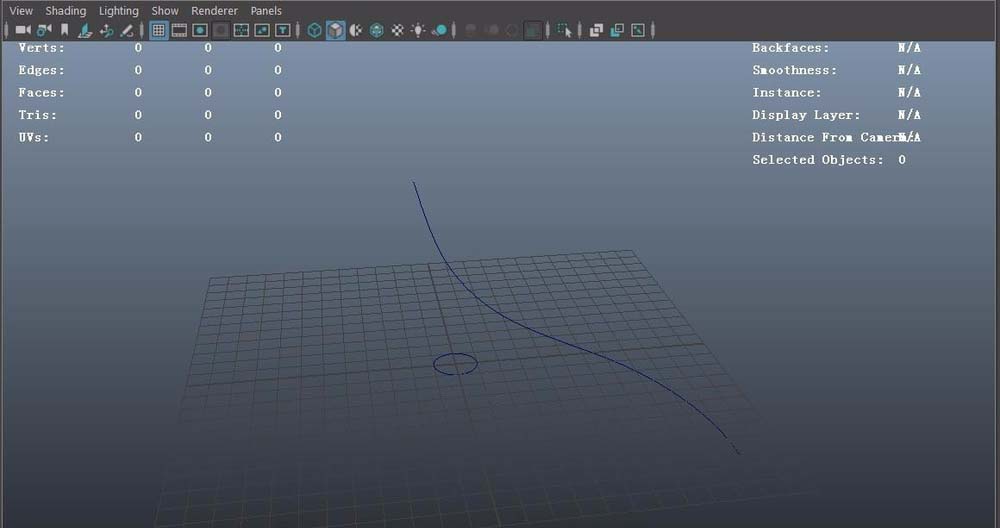Enable Wireframe display mode

click(314, 30)
